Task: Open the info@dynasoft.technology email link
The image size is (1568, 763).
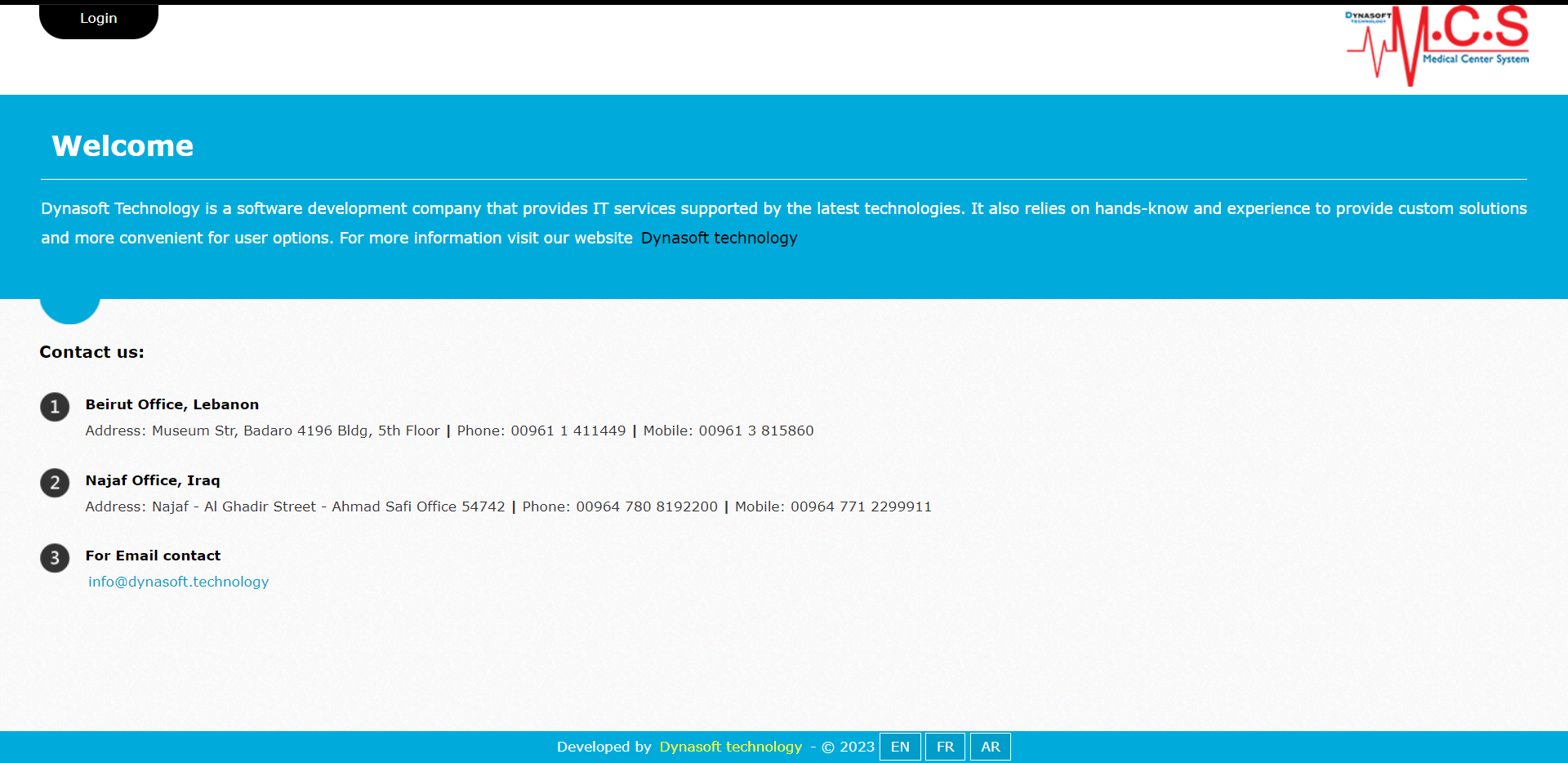Action: pyautogui.click(x=178, y=582)
